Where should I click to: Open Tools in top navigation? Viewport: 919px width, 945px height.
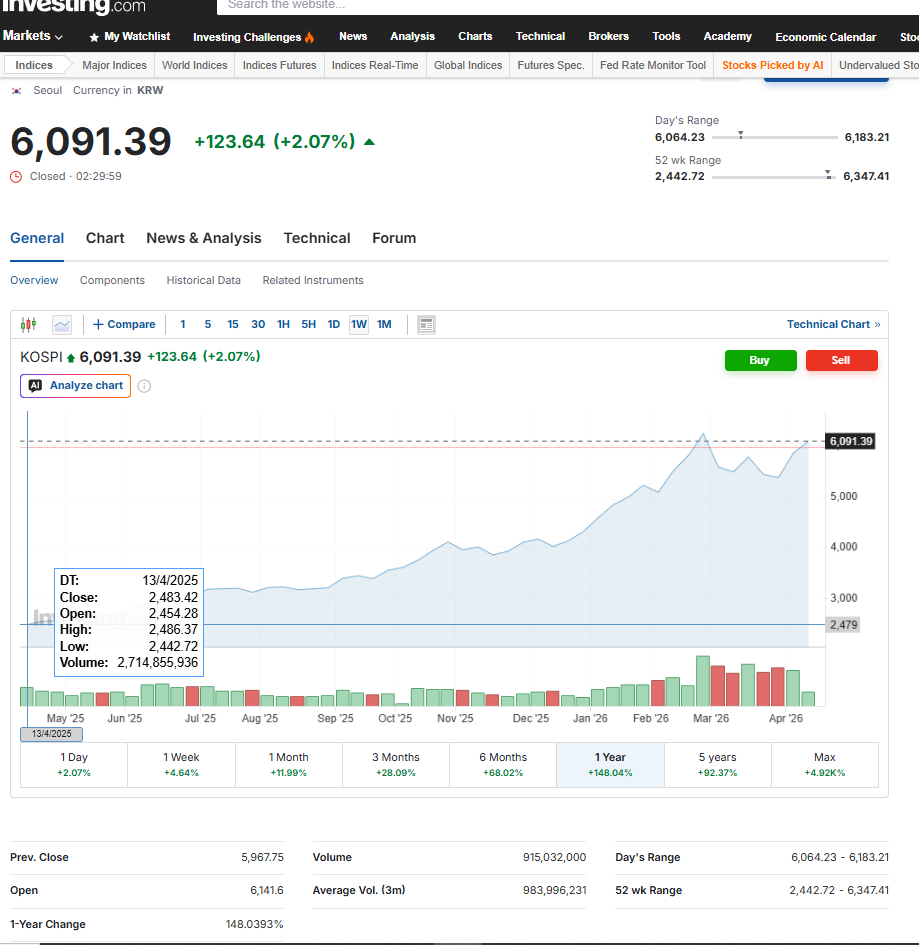pos(666,36)
